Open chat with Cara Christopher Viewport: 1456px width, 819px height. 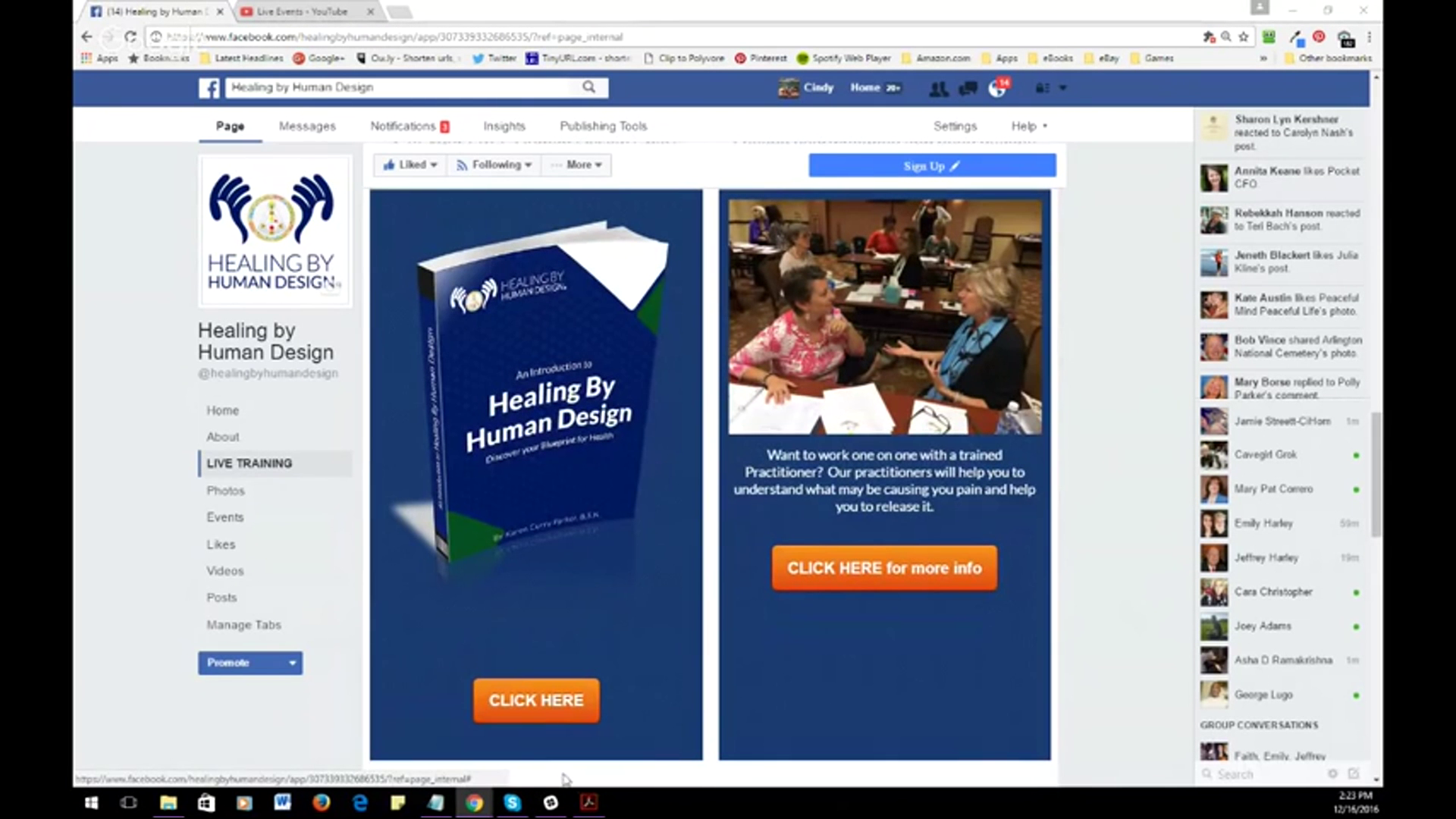[x=1280, y=591]
